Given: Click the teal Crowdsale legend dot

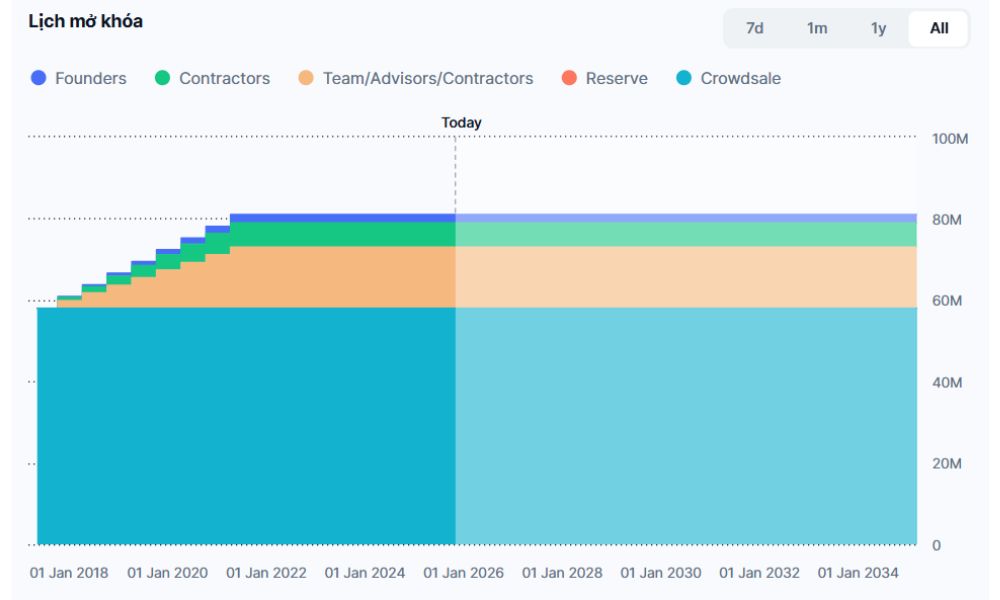Looking at the screenshot, I should coord(684,78).
